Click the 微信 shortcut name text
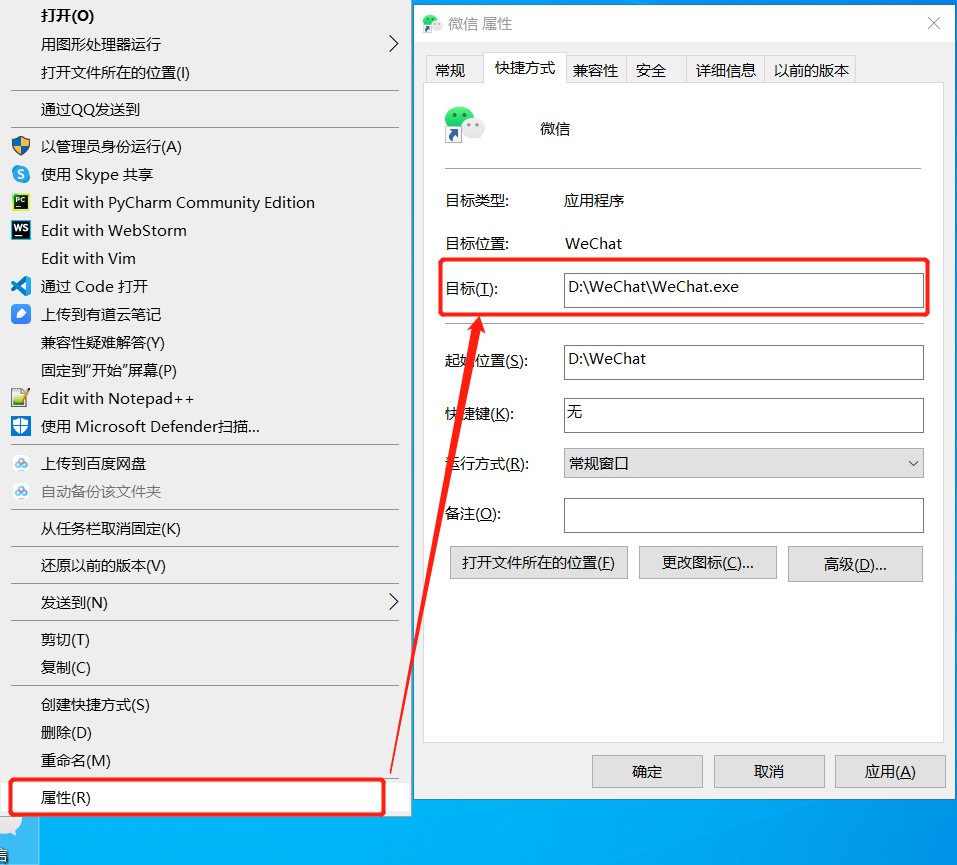Viewport: 957px width, 865px height. point(555,129)
